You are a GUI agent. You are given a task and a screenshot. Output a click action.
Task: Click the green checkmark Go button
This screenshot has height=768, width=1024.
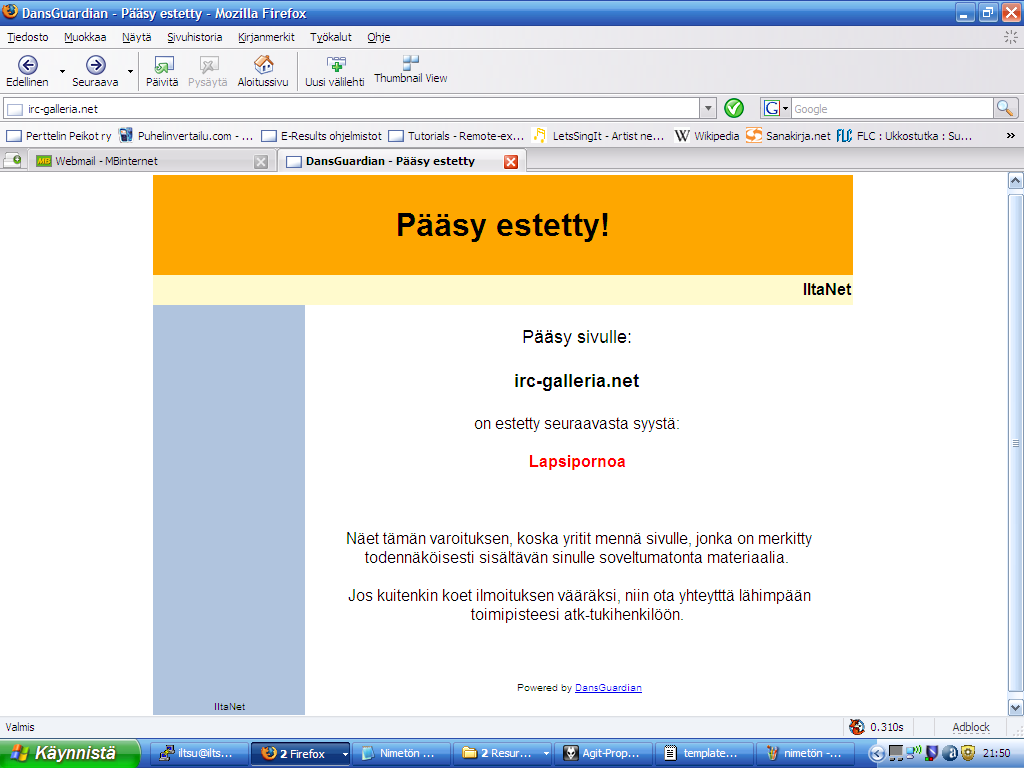(734, 108)
